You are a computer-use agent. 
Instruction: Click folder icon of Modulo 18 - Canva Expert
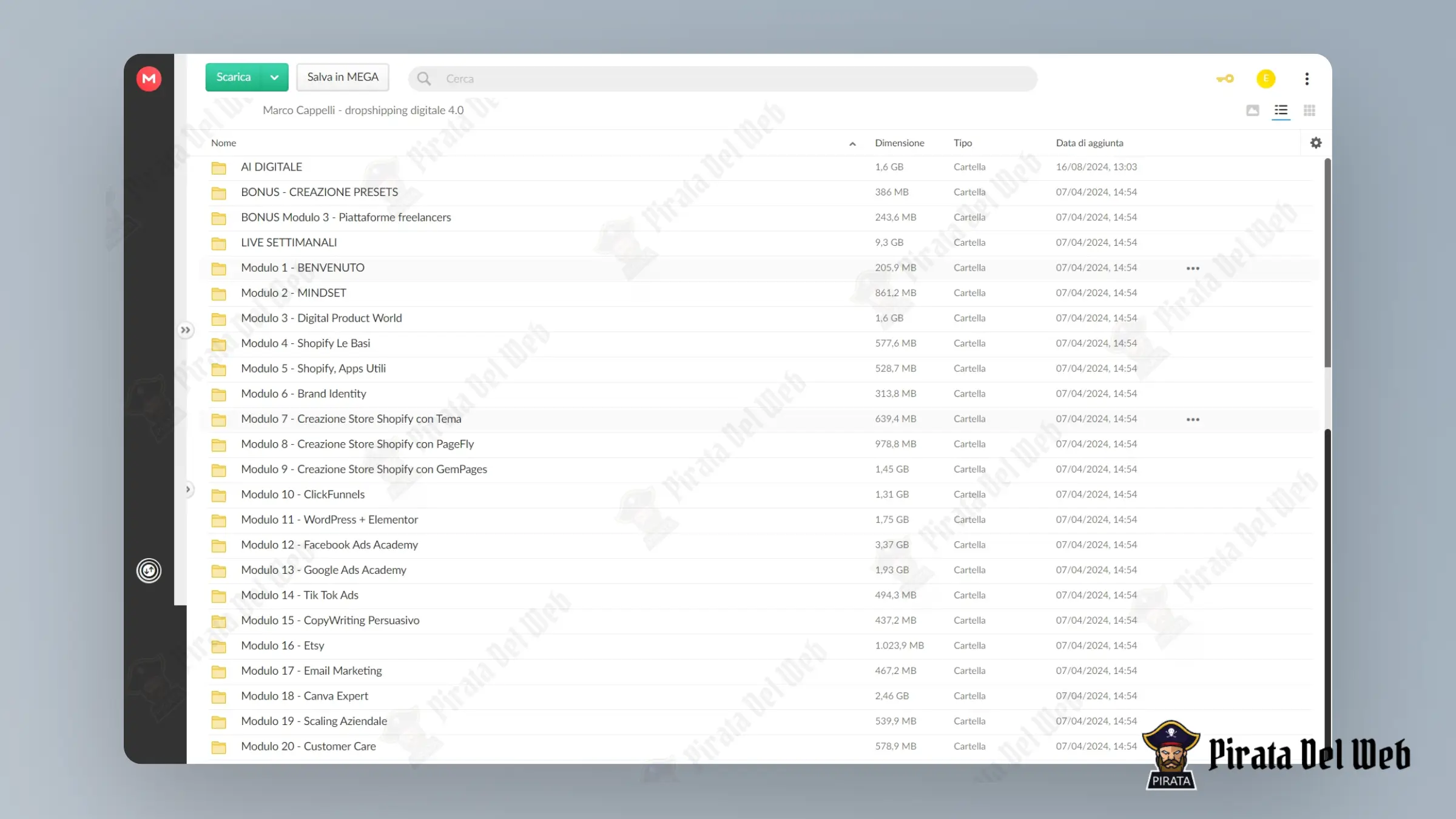(218, 697)
